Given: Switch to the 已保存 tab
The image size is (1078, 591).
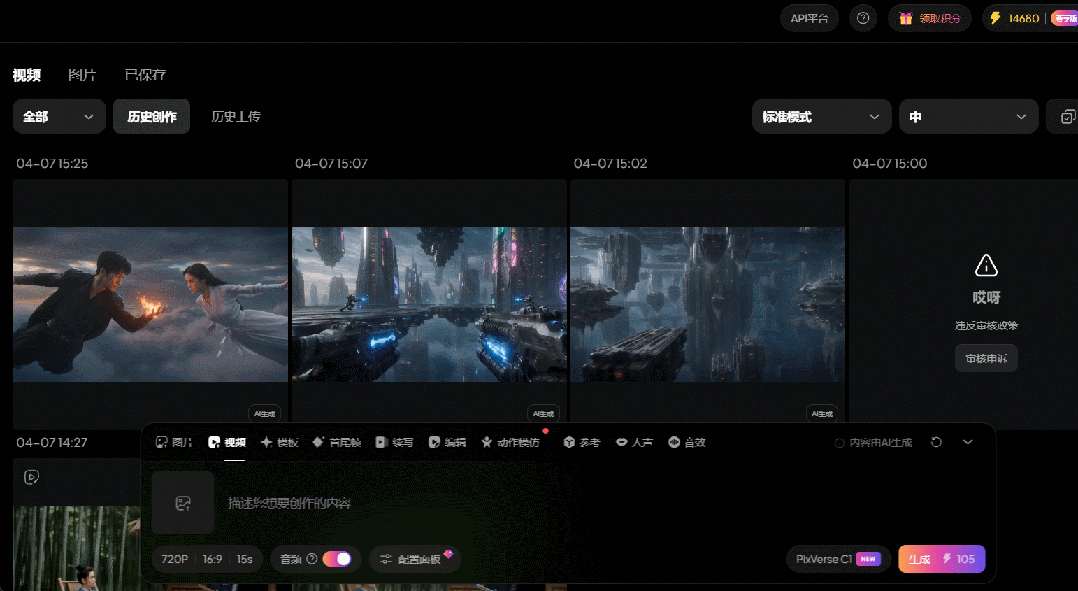Looking at the screenshot, I should [145, 75].
